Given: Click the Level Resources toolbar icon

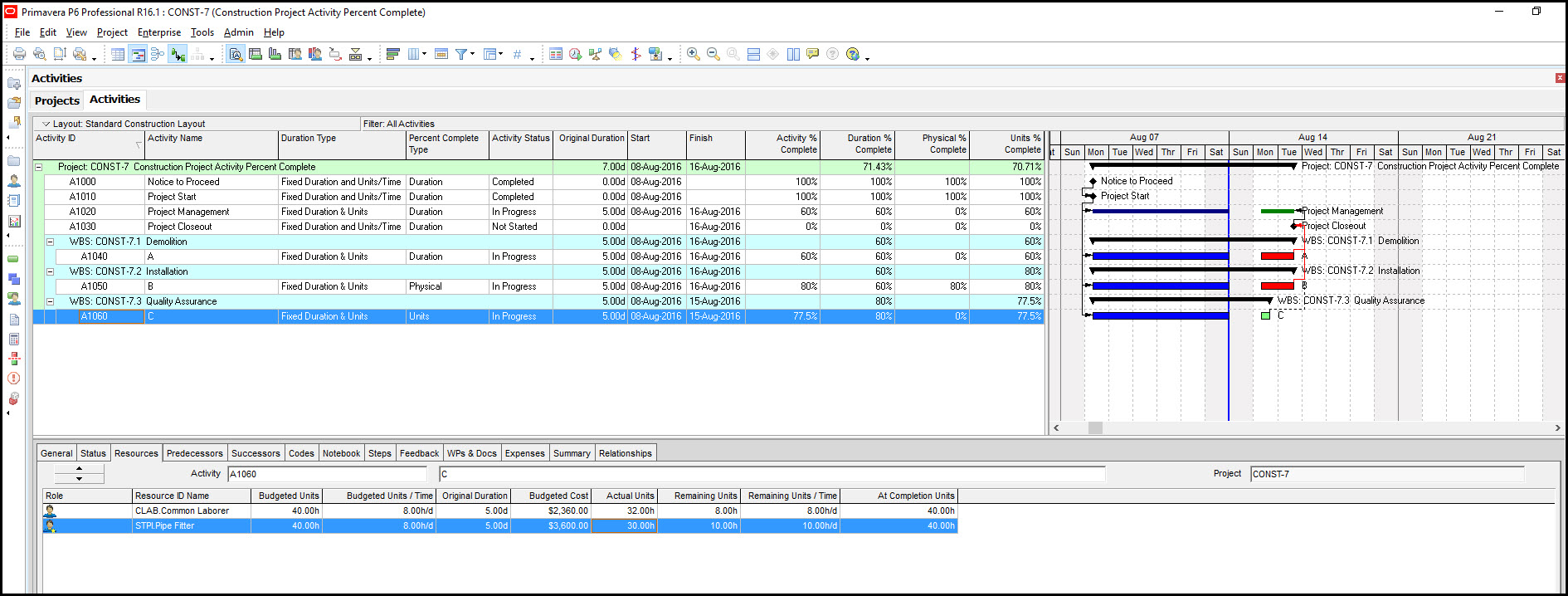Looking at the screenshot, I should tap(596, 54).
